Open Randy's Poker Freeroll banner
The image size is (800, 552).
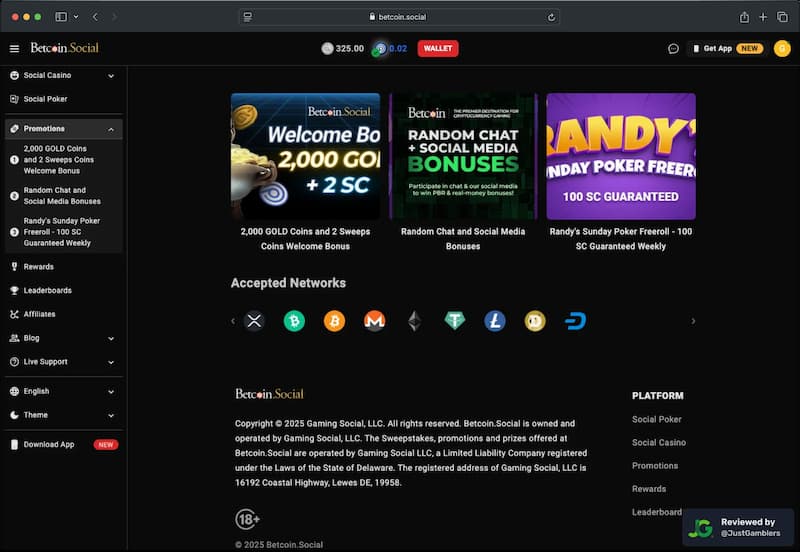coord(621,156)
